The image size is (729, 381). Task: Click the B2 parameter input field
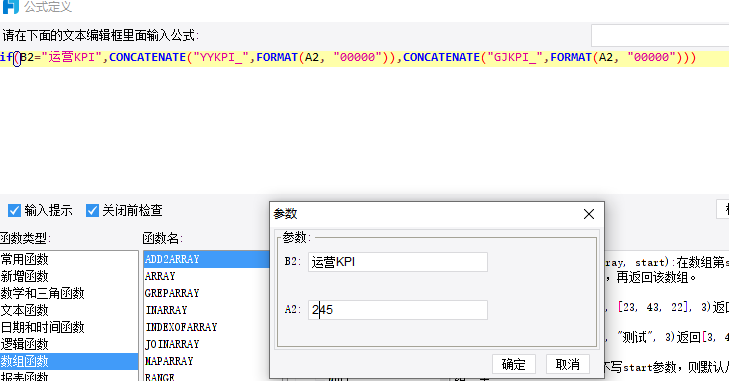[398, 262]
